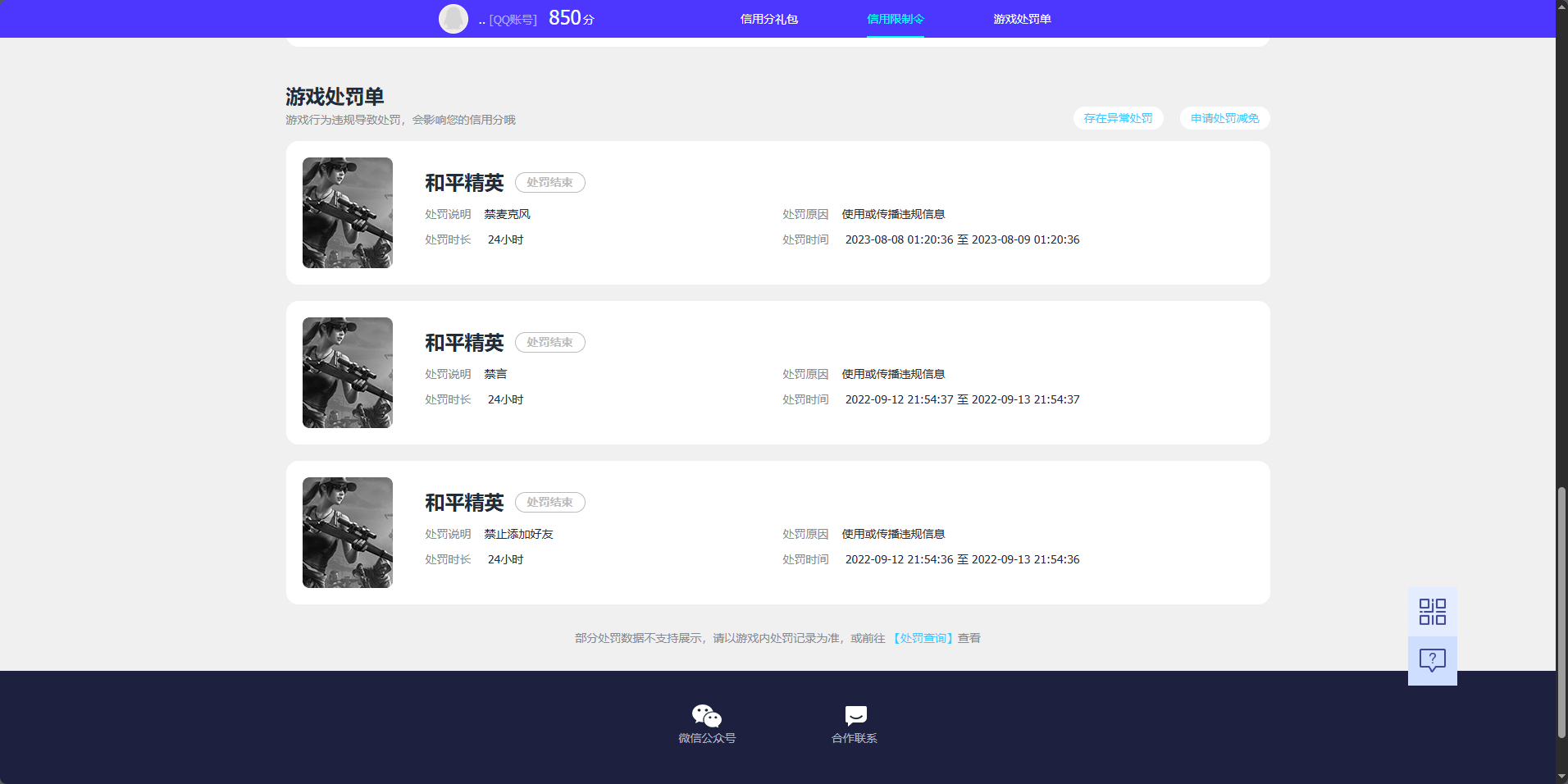
Task: Click 微信公众号 footer label
Action: pos(707,738)
